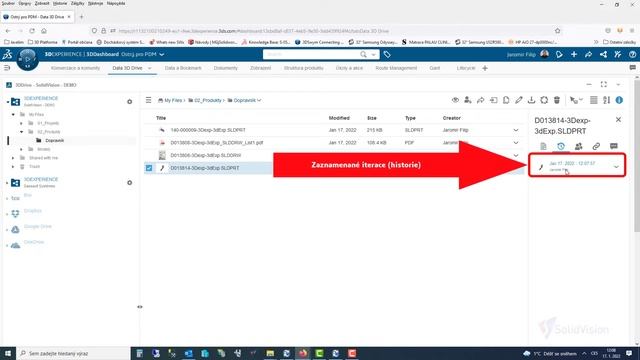Click the top bar search field
This screenshot has width=640, height=360.
[x=312, y=54]
